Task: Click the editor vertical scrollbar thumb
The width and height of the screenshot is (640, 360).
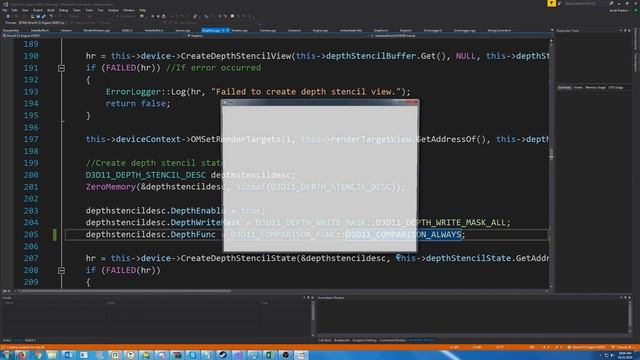Action: (551, 153)
